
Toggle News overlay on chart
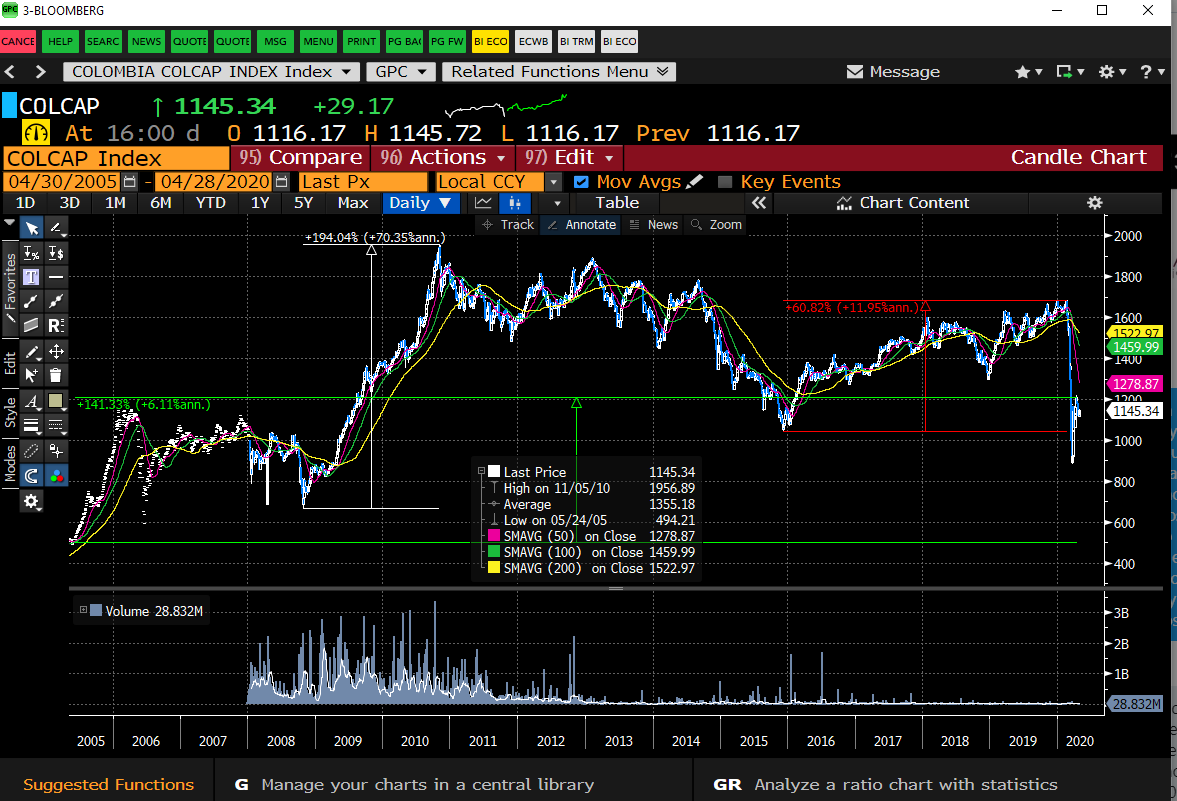[x=653, y=224]
